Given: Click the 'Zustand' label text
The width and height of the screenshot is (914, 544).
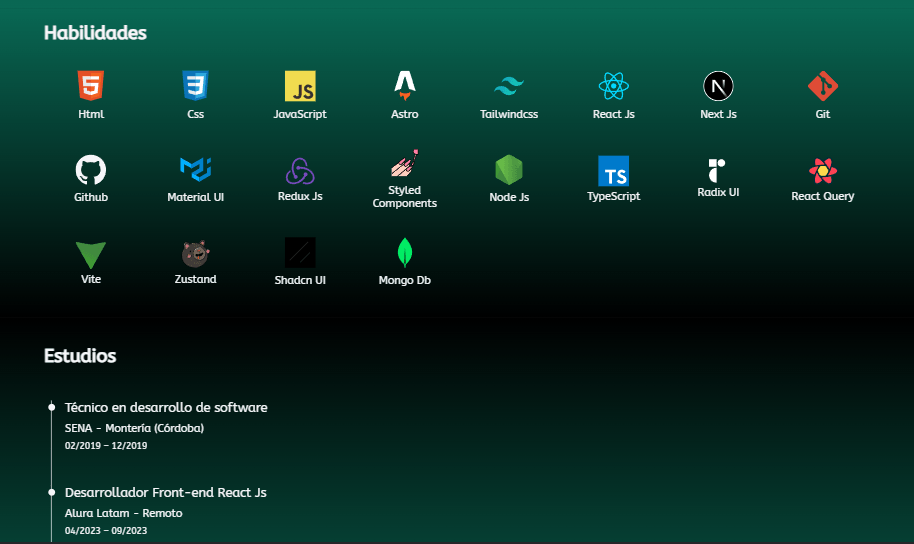Looking at the screenshot, I should click(x=195, y=279).
